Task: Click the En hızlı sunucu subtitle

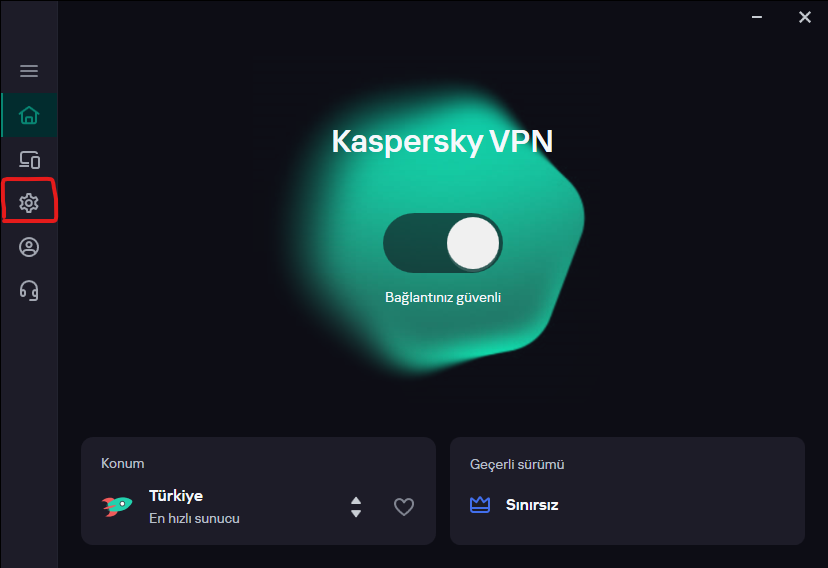Action: [x=194, y=519]
